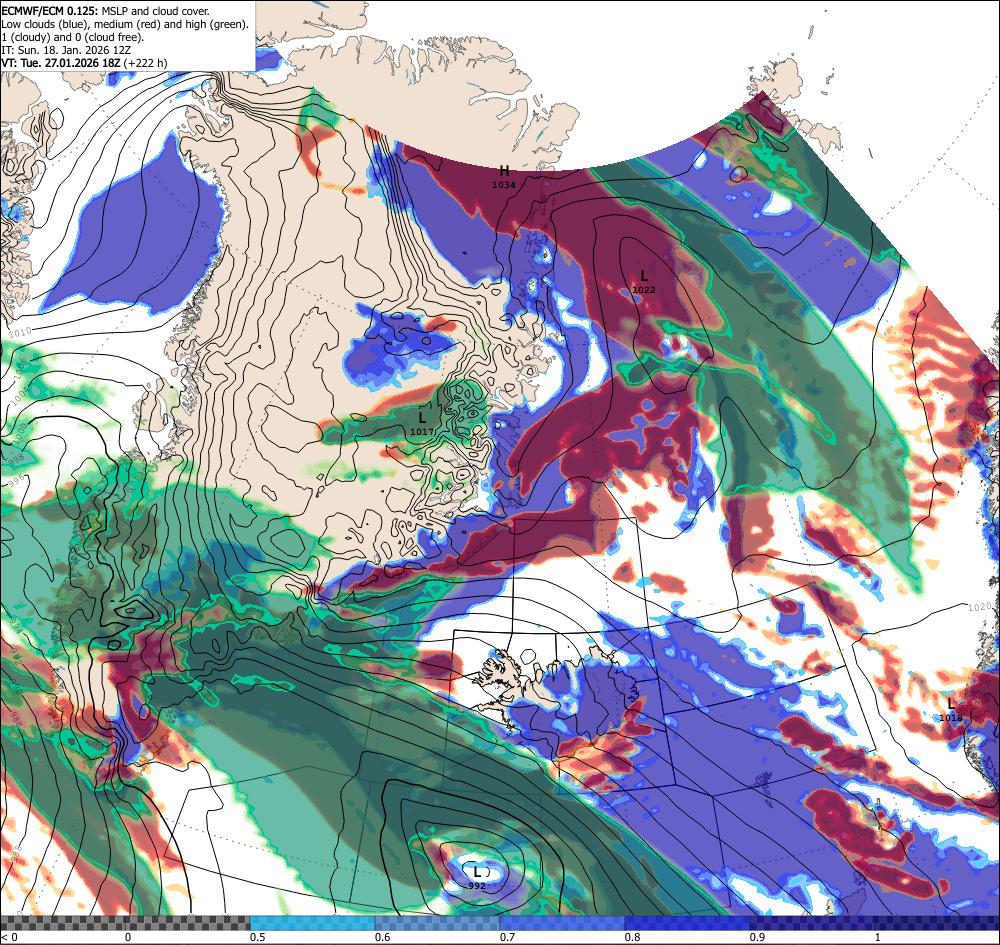This screenshot has height=945, width=1000.
Task: Pick the 0.6–0.7 blue scale segment
Action: [438, 923]
